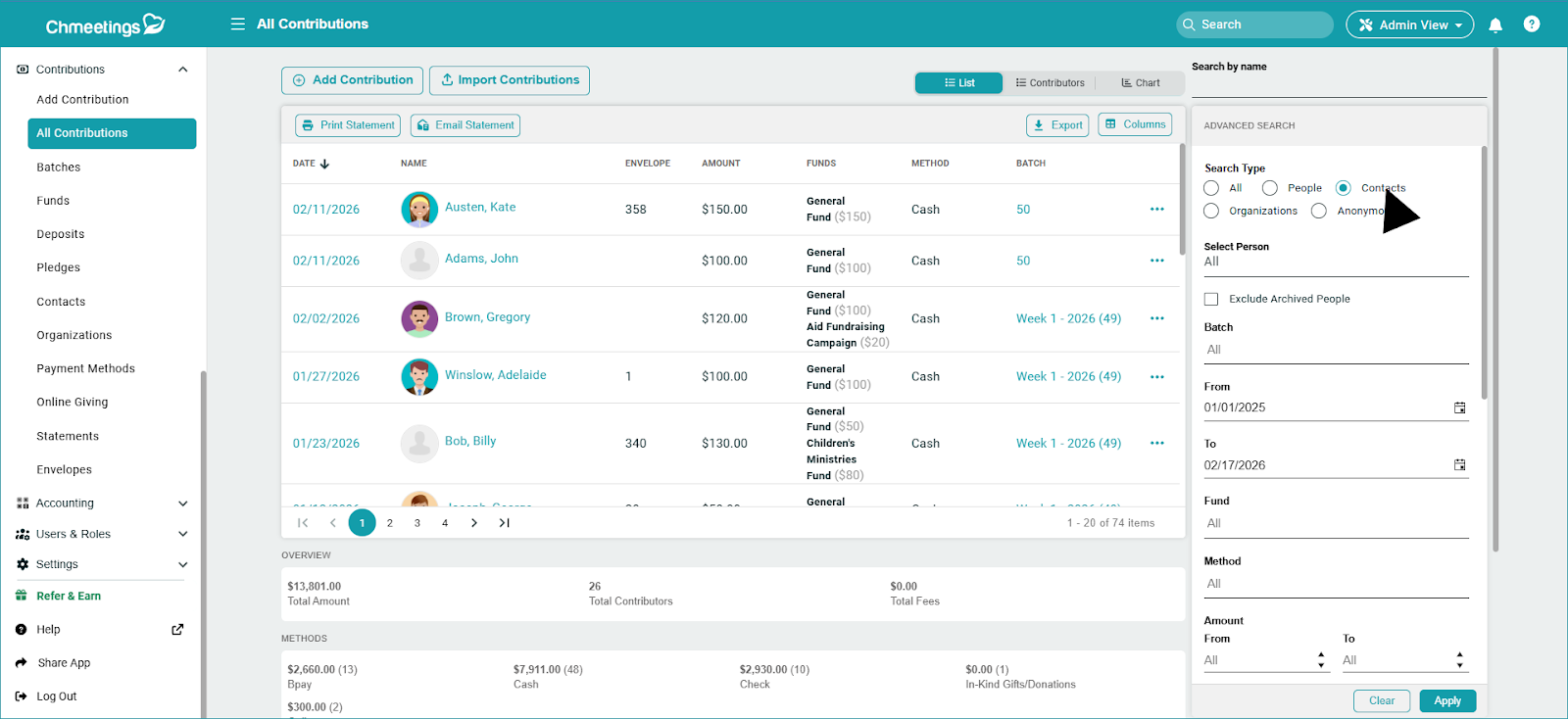Click the Search by name field

click(x=1338, y=86)
